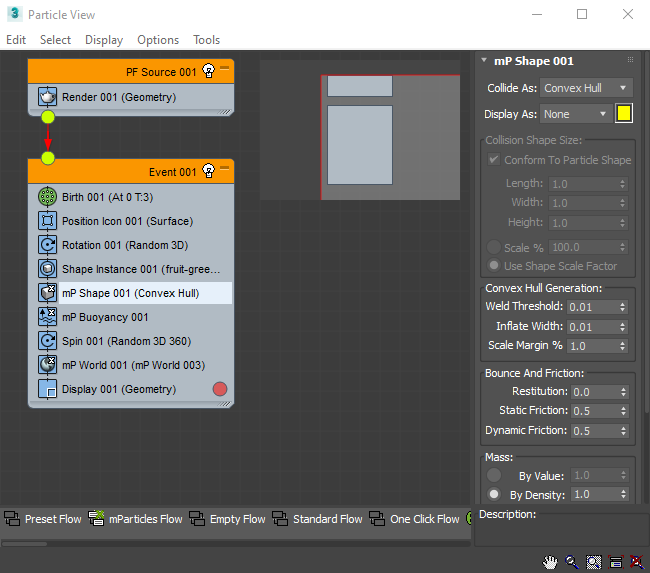Toggle Conform To Particle Shape checkbox

coord(494,160)
